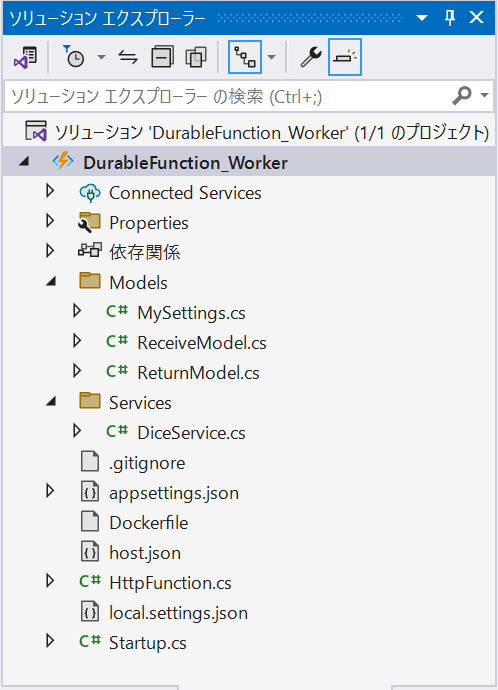Expand Connected Services node
498x690 pixels.
click(x=50, y=191)
